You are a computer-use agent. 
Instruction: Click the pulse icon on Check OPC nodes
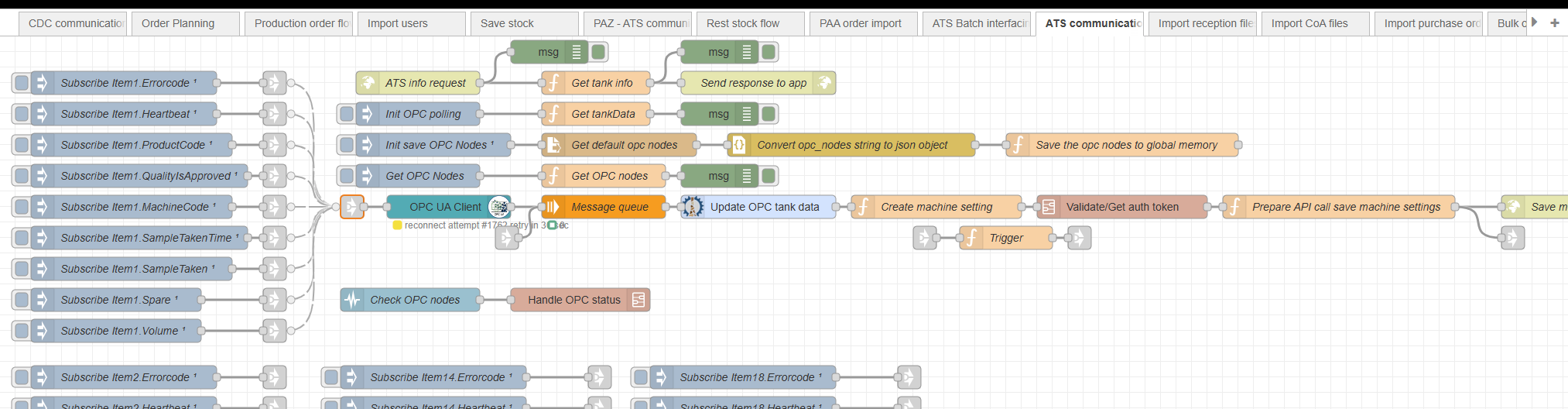click(x=352, y=300)
